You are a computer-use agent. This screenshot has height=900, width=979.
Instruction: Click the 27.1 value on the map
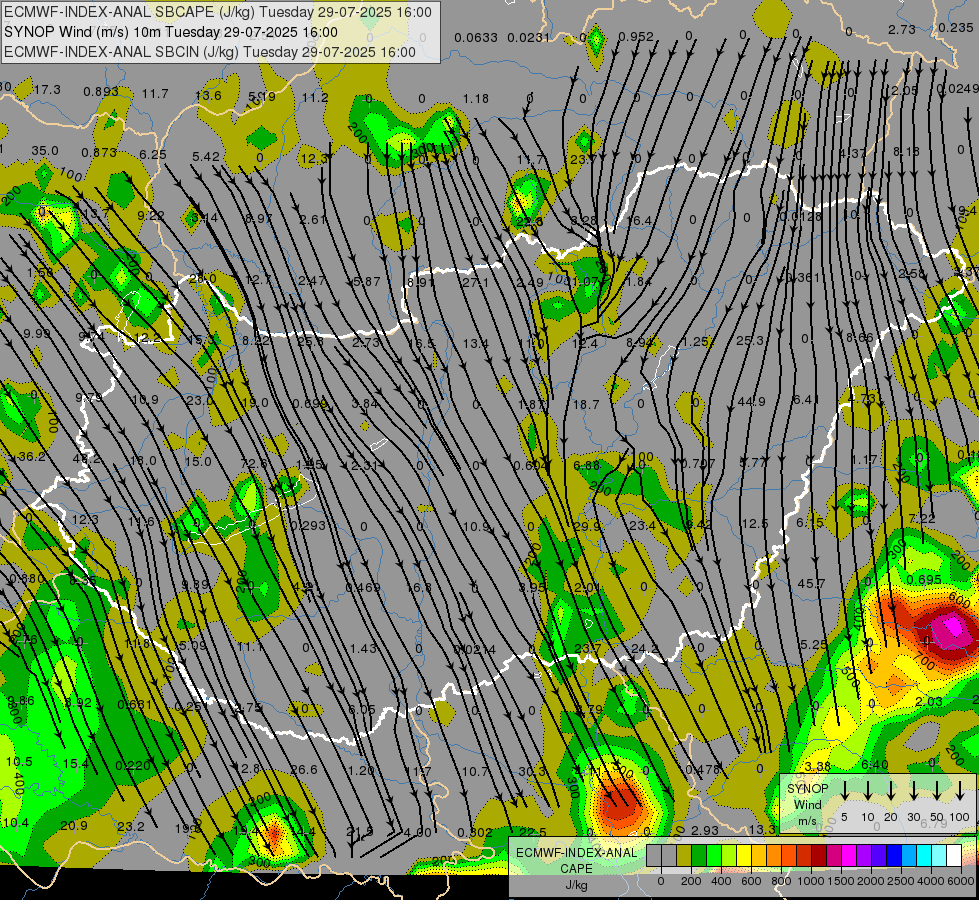(x=475, y=283)
